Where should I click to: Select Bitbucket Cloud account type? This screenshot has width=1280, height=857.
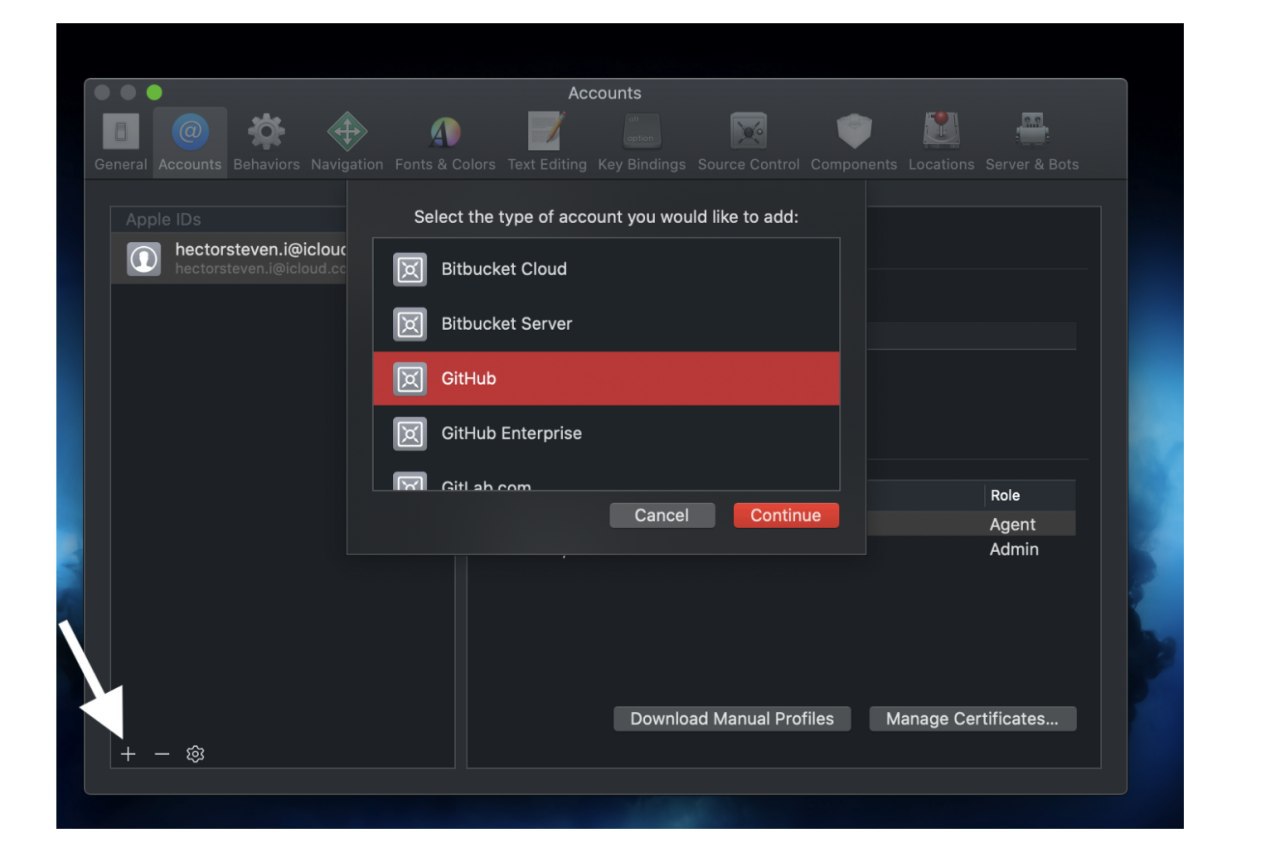point(606,269)
